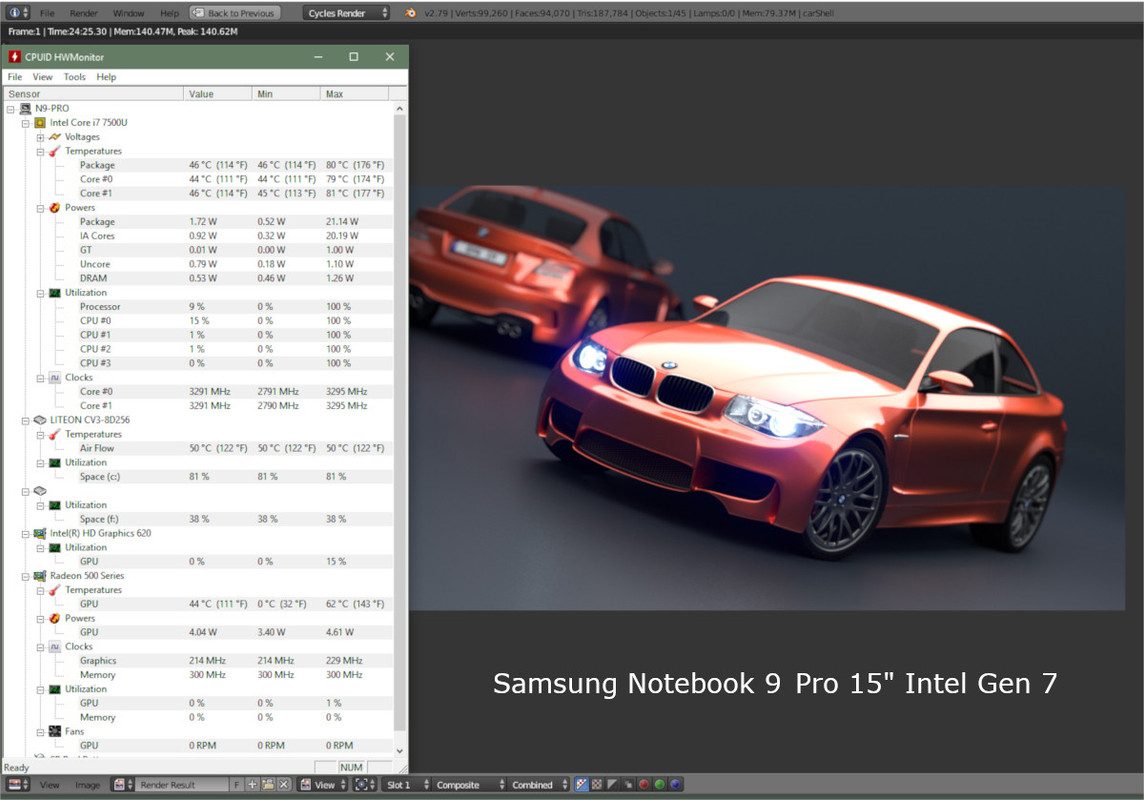
Task: Click the Blender logo in the info header
Action: click(x=411, y=12)
